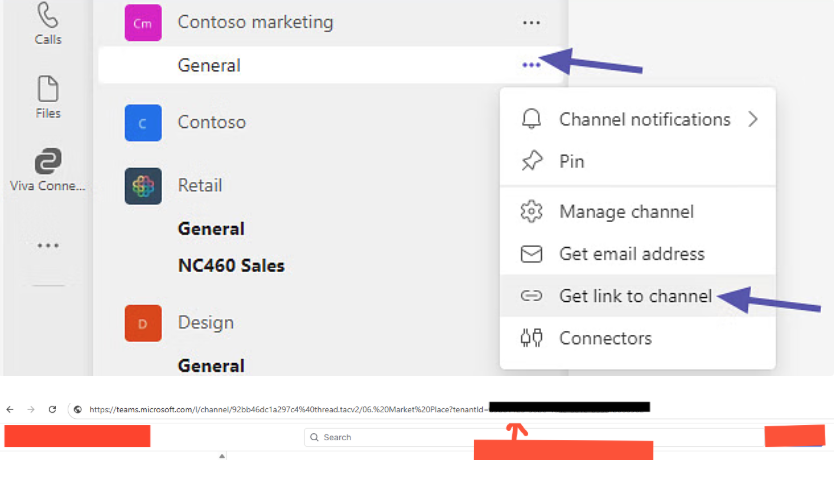Click the plug icon for Connectors

[531, 338]
